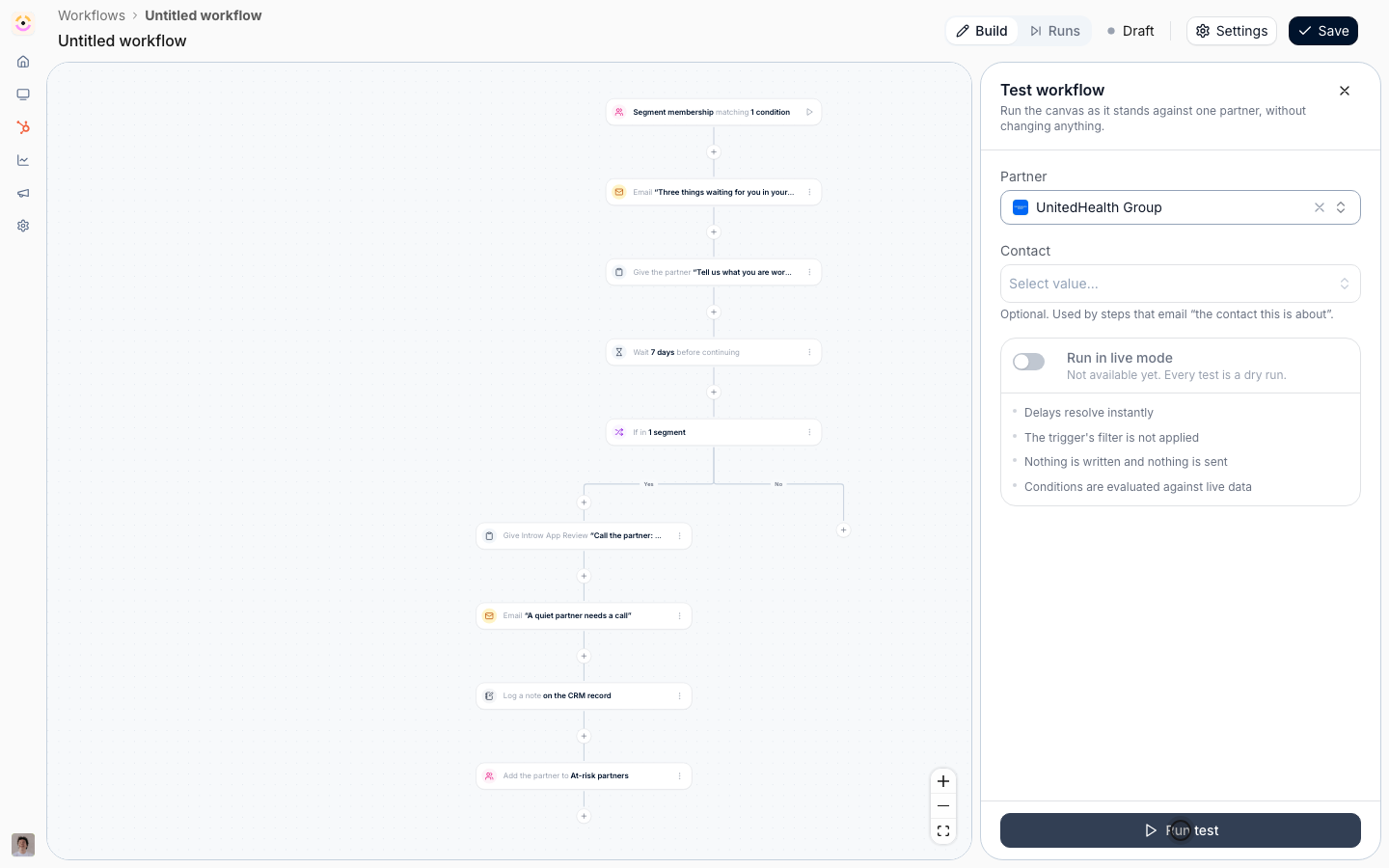Add a step below the Segment membership trigger
Screen dimensions: 1389x868
coord(714,152)
